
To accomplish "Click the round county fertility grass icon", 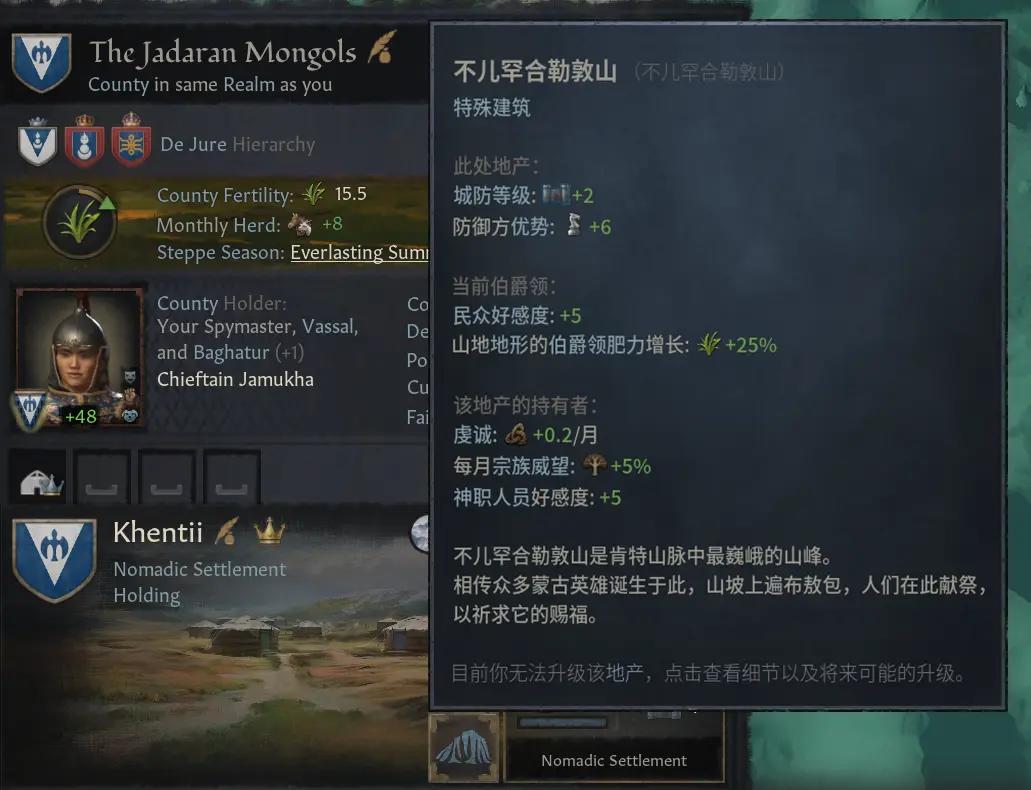I will 80,222.
